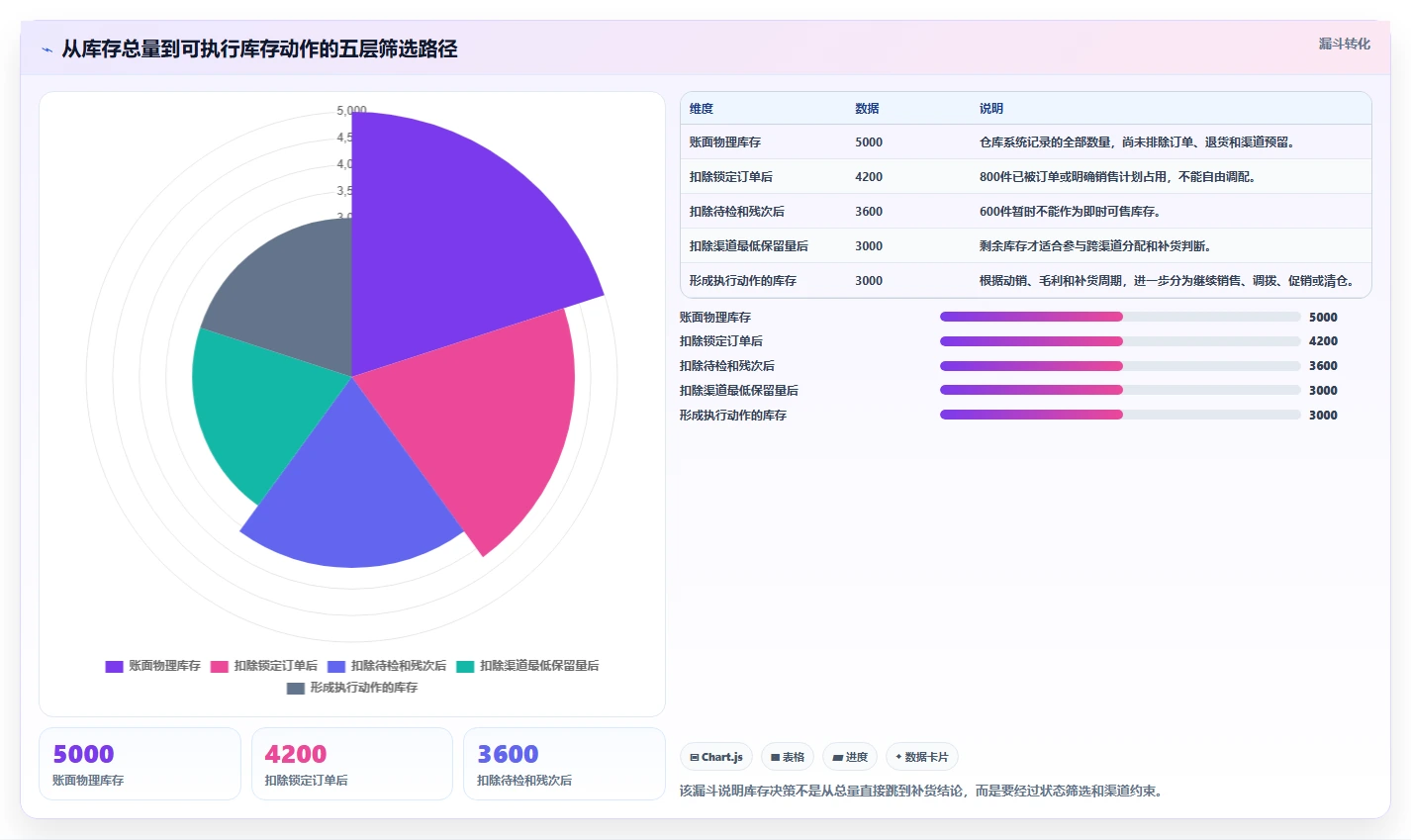Click the 5000 value in the table
The width and height of the screenshot is (1411, 840).
[869, 142]
